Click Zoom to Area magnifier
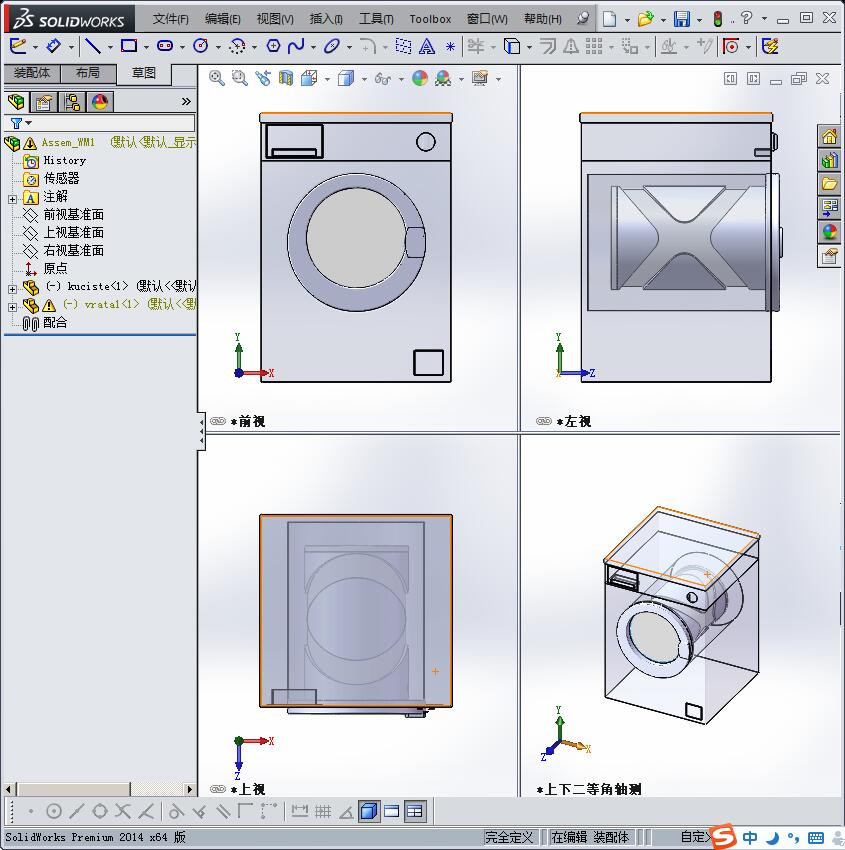Screen dimensions: 845x850 tap(240, 79)
